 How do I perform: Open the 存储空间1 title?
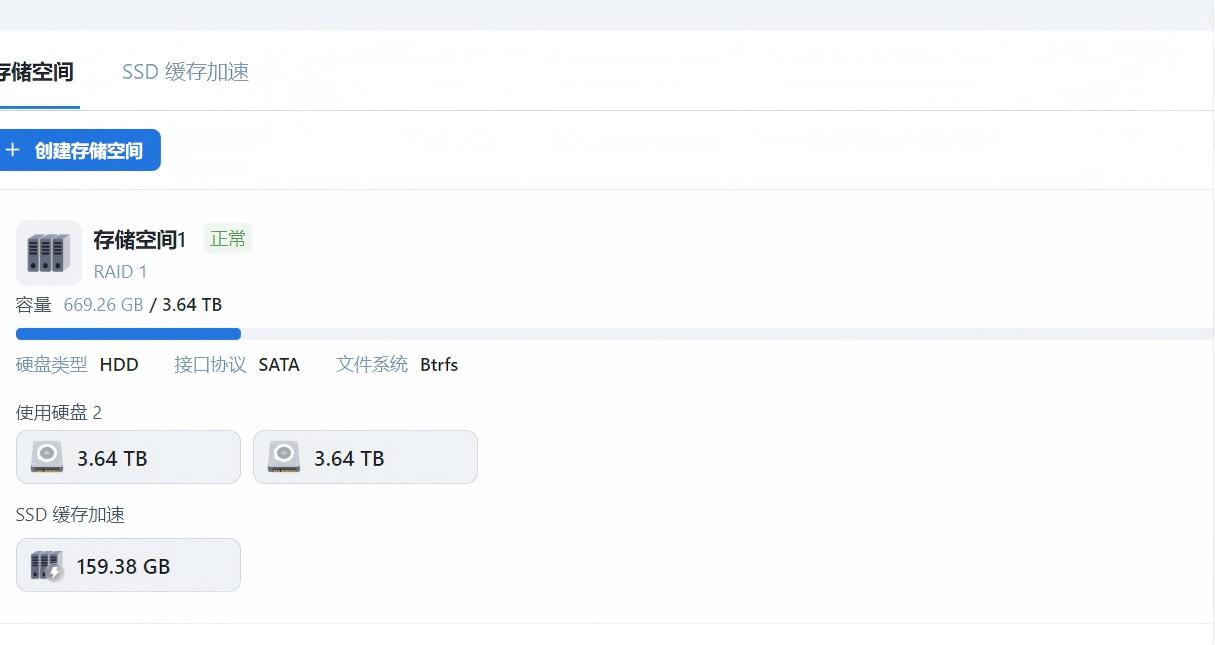(x=139, y=240)
